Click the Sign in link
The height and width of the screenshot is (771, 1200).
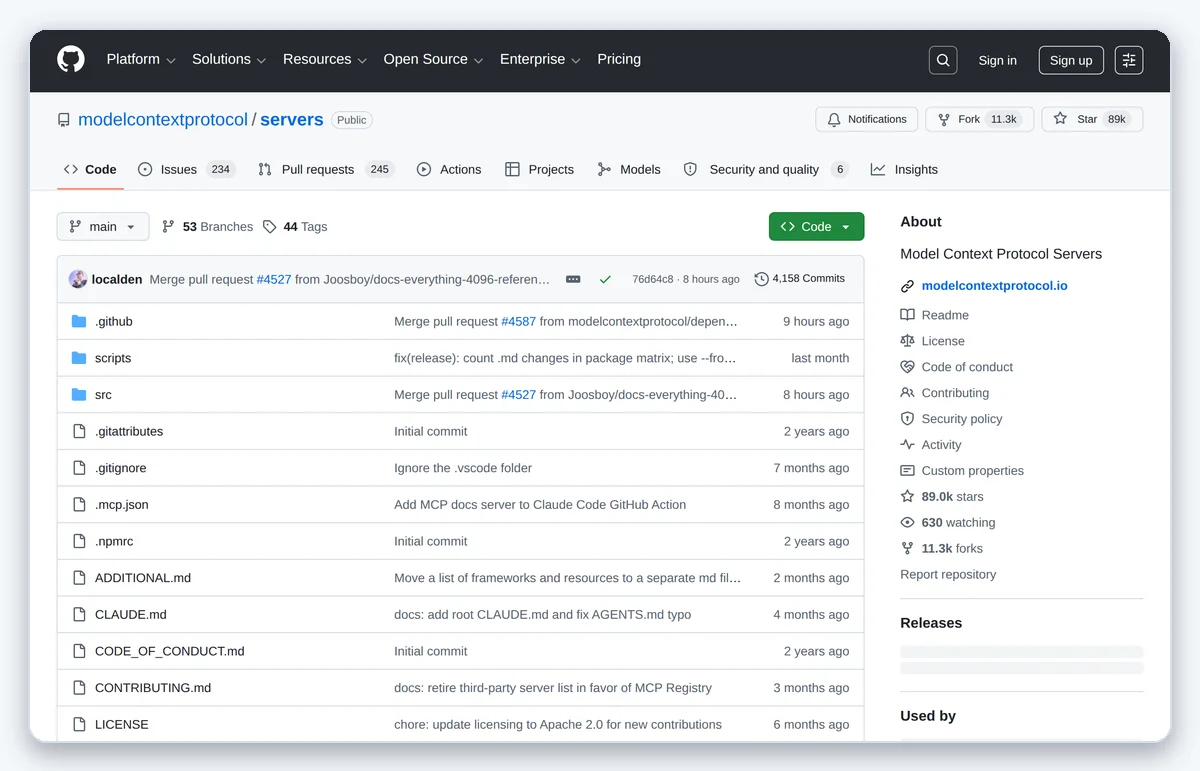tap(997, 60)
